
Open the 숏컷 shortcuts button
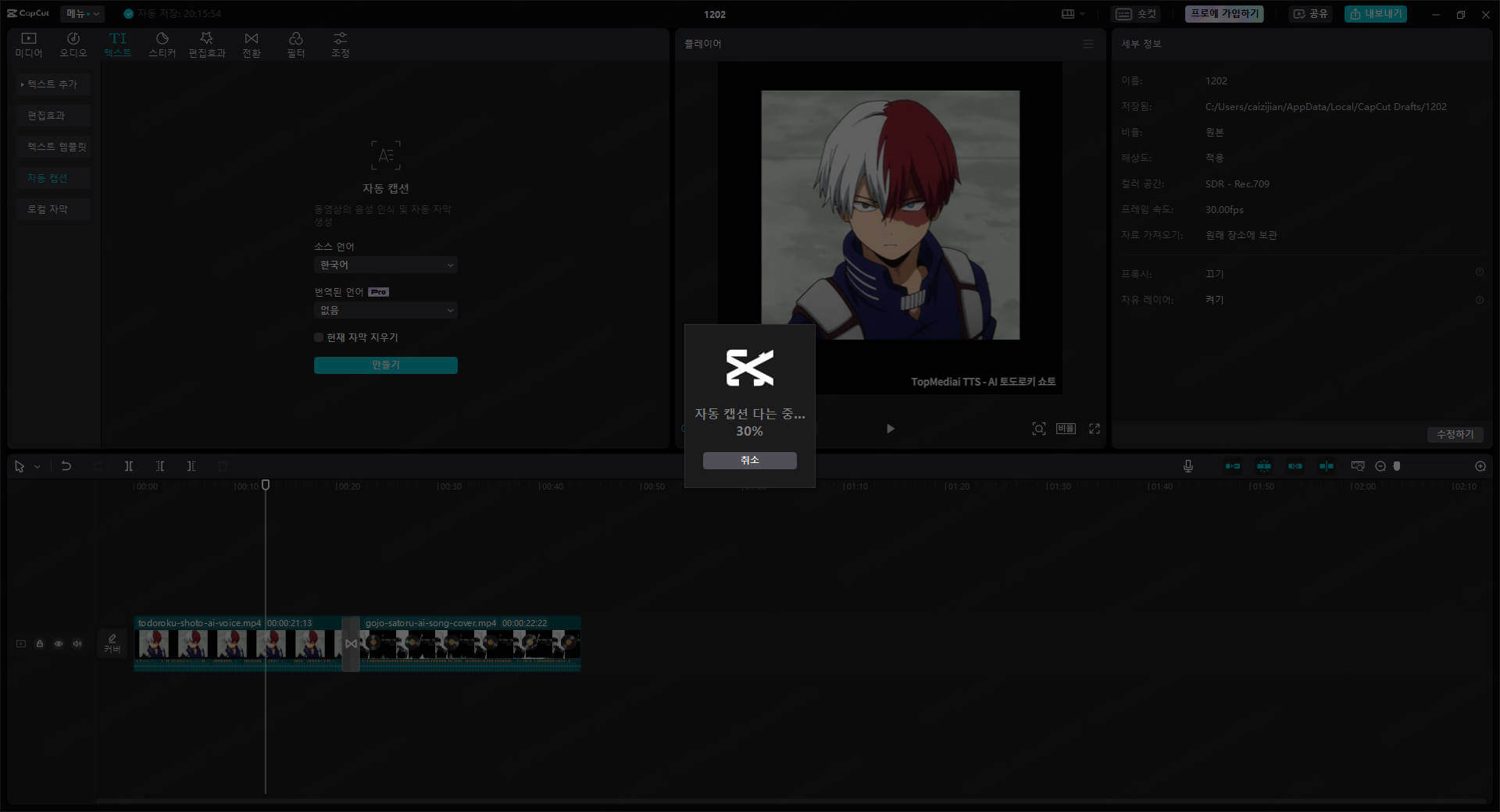[1136, 14]
